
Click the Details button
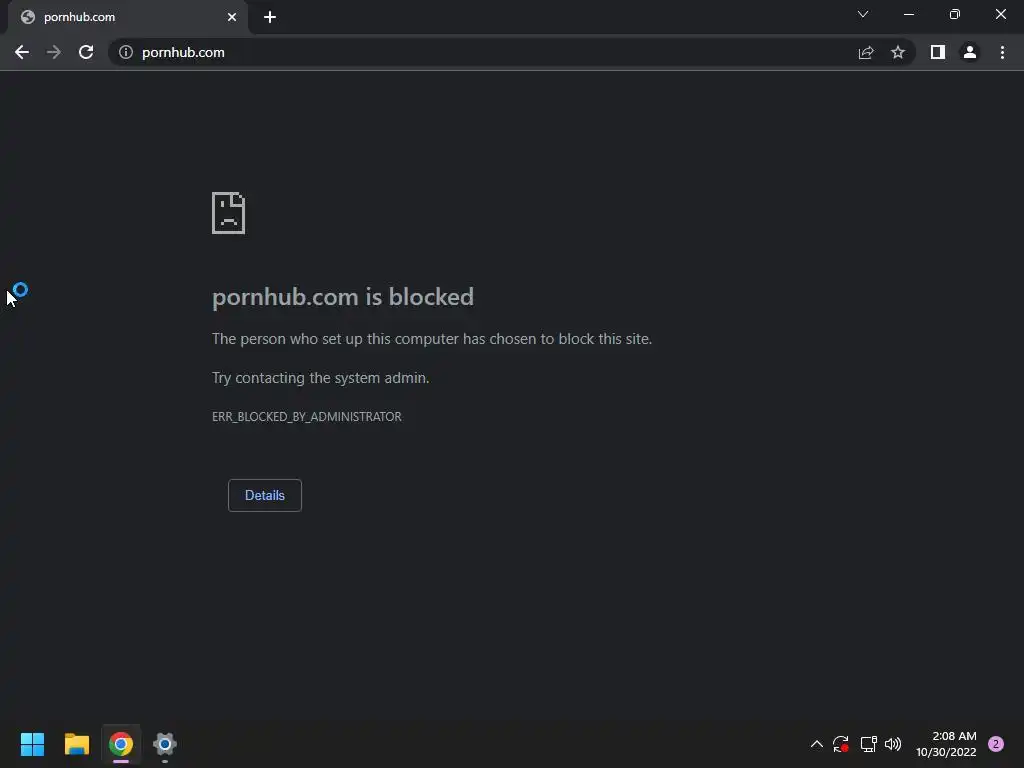pyautogui.click(x=264, y=495)
